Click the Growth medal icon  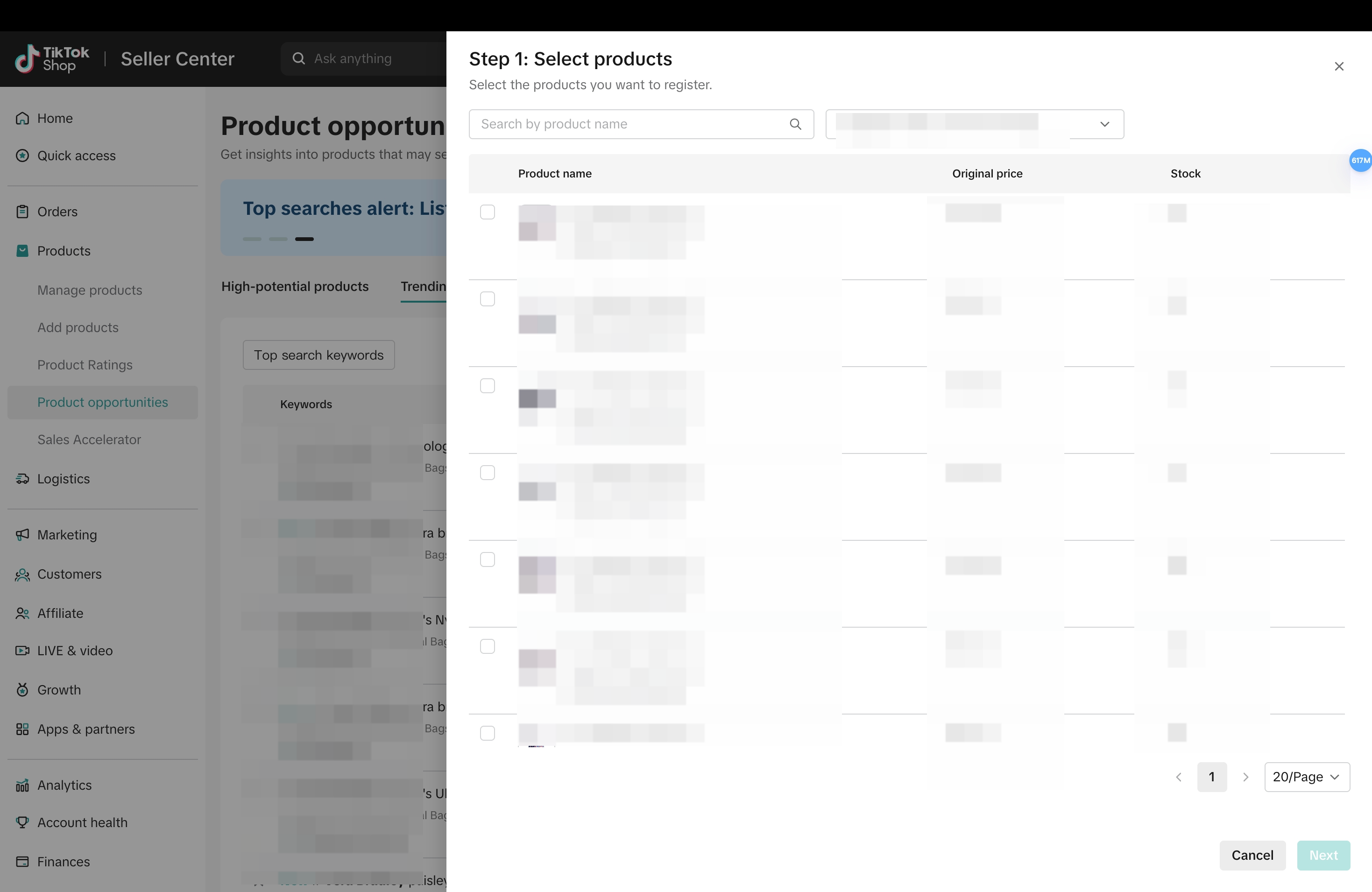tap(22, 690)
